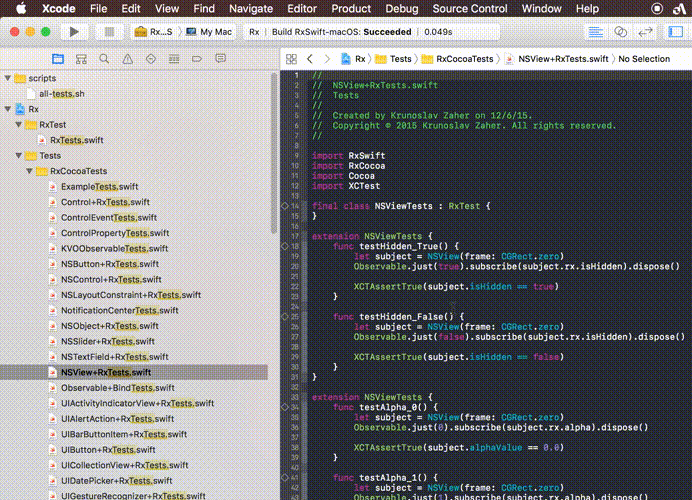Collapse the Rx project root
Image resolution: width=692 pixels, height=500 pixels.
8,109
